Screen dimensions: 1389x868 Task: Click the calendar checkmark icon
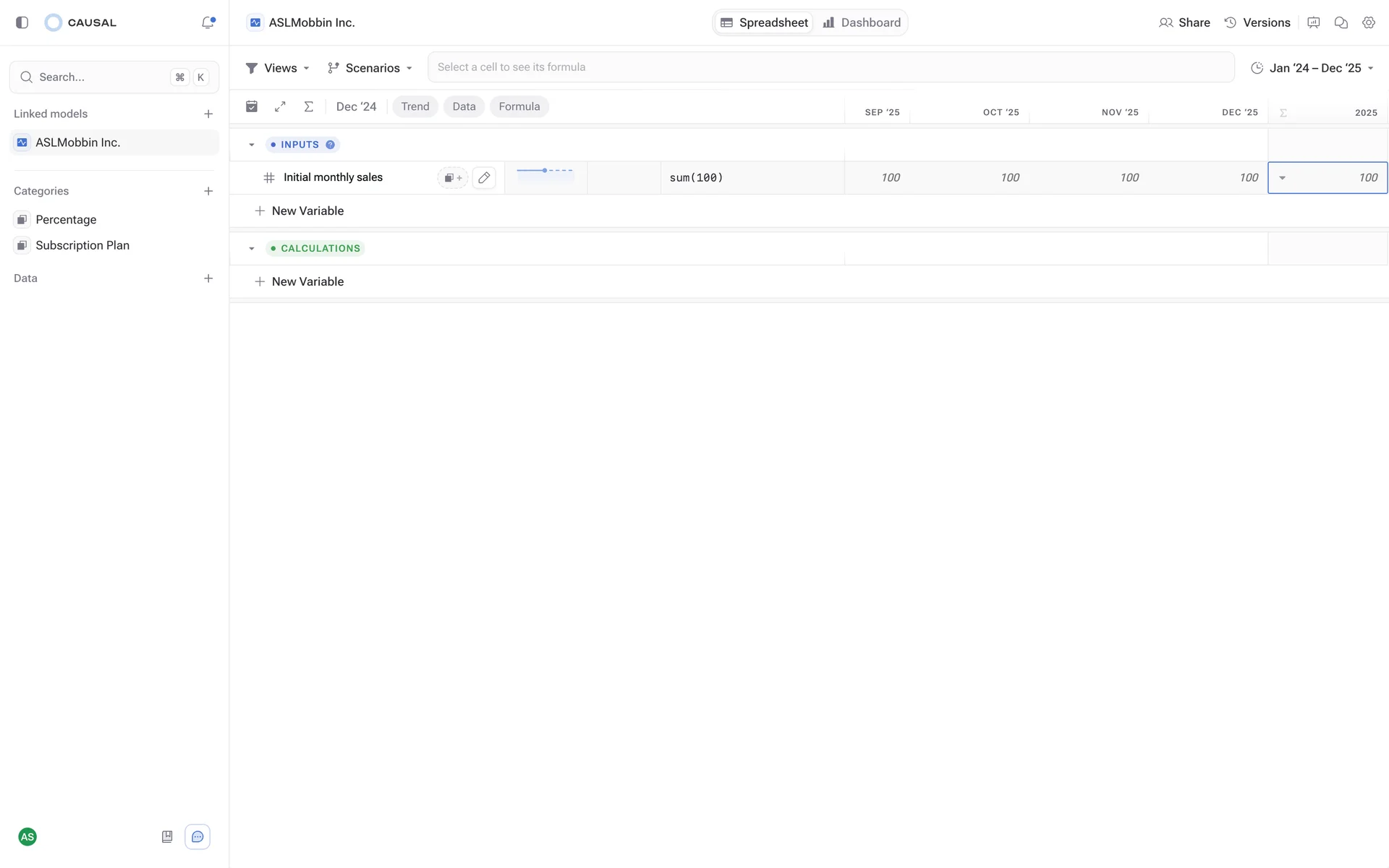[252, 106]
